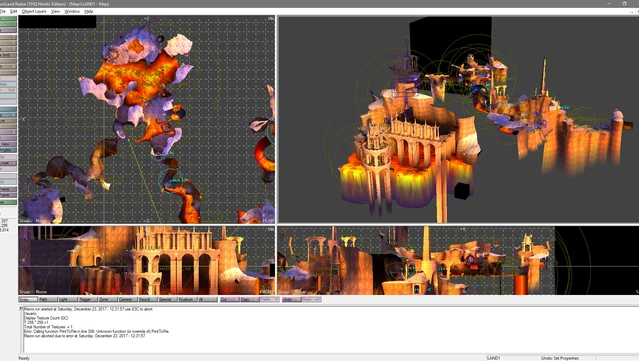Click the 'Display Texture Count (GC)' log line

[46, 318]
